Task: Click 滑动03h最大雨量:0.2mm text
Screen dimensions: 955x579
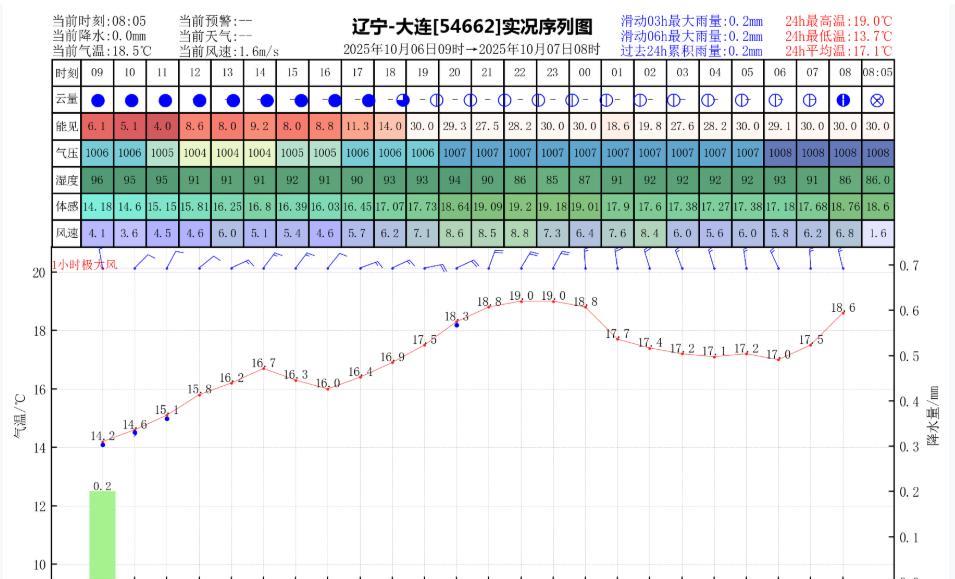Action: click(692, 21)
